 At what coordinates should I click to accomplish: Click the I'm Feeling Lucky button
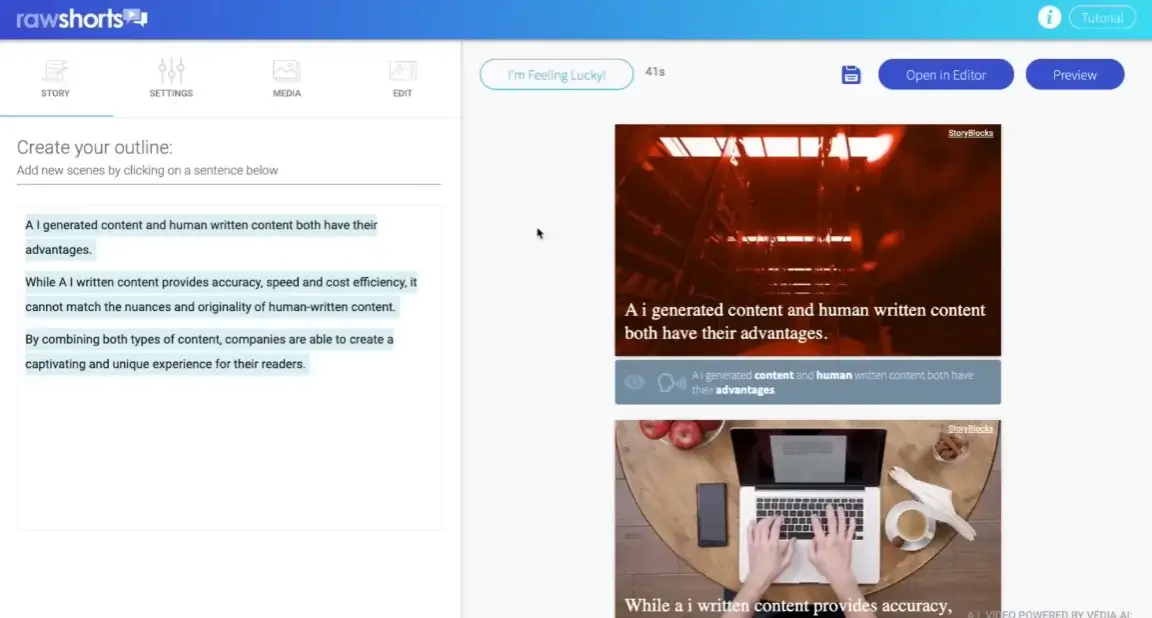(x=556, y=75)
